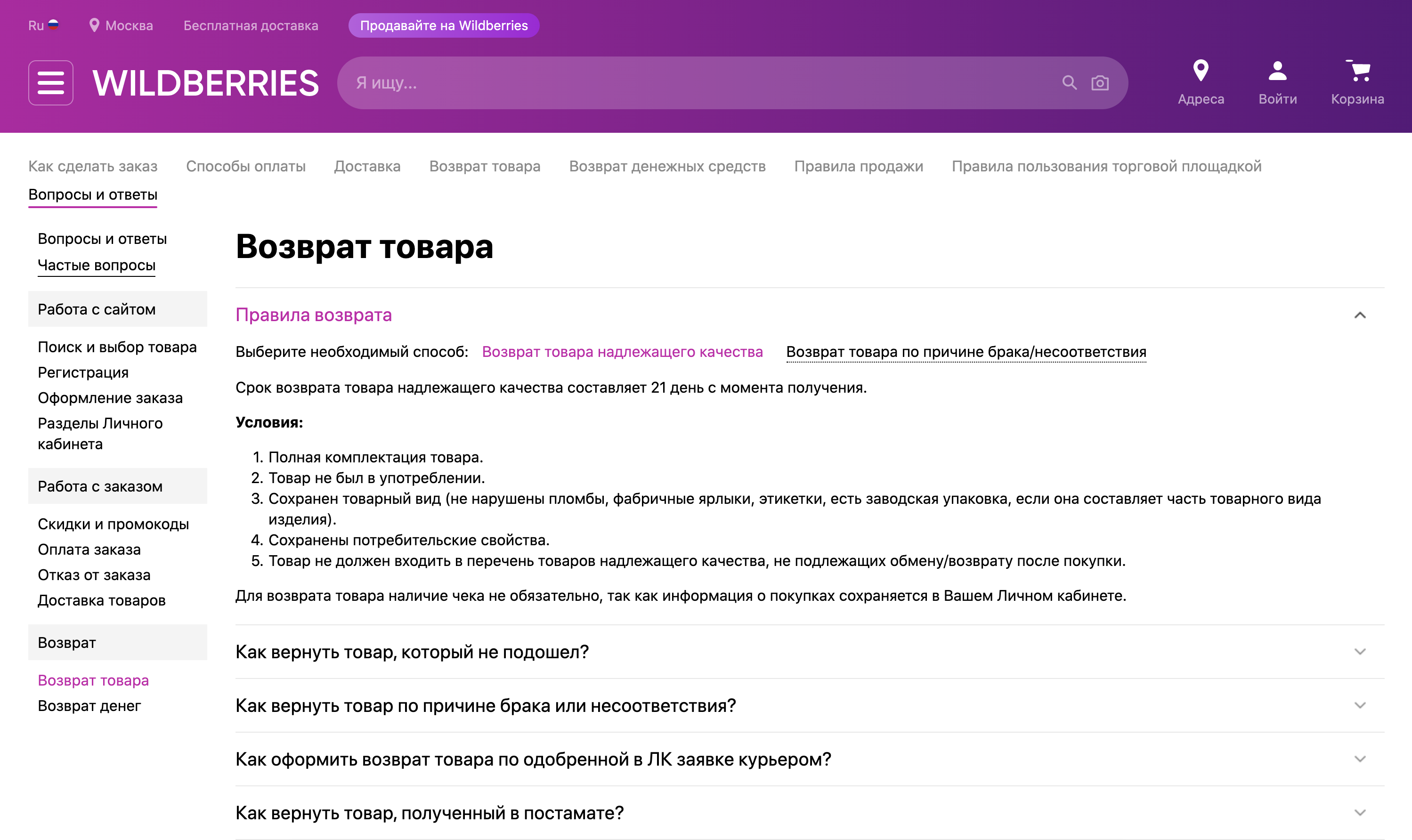Click the Войти profile icon
Image resolution: width=1412 pixels, height=840 pixels.
(x=1277, y=71)
